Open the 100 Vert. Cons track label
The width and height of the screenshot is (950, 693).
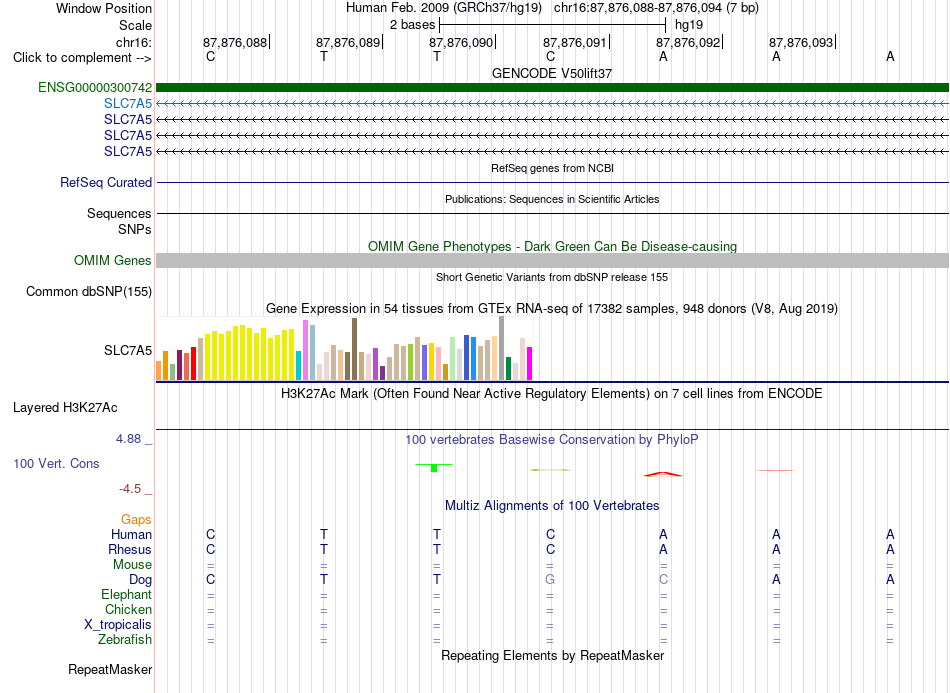(56, 463)
